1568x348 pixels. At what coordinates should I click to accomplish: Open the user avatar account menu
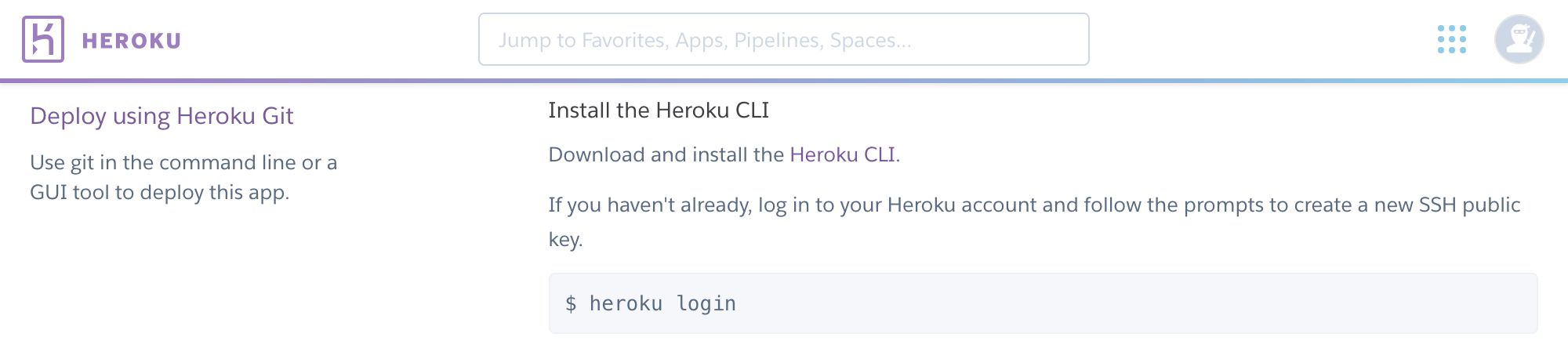coord(1519,39)
